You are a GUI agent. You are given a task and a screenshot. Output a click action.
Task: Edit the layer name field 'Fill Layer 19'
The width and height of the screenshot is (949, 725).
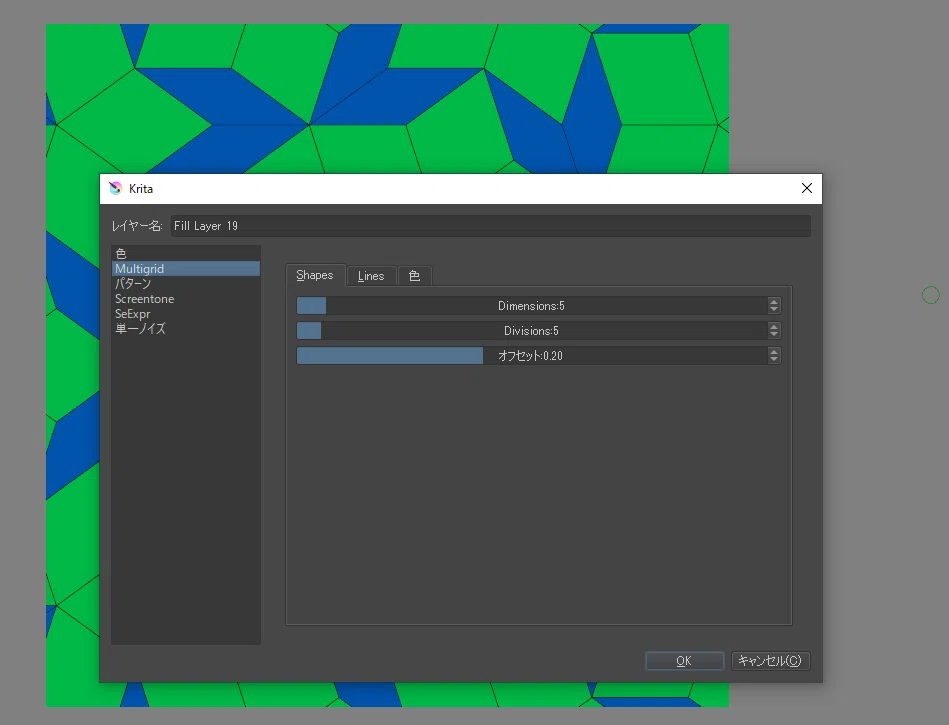pos(490,226)
